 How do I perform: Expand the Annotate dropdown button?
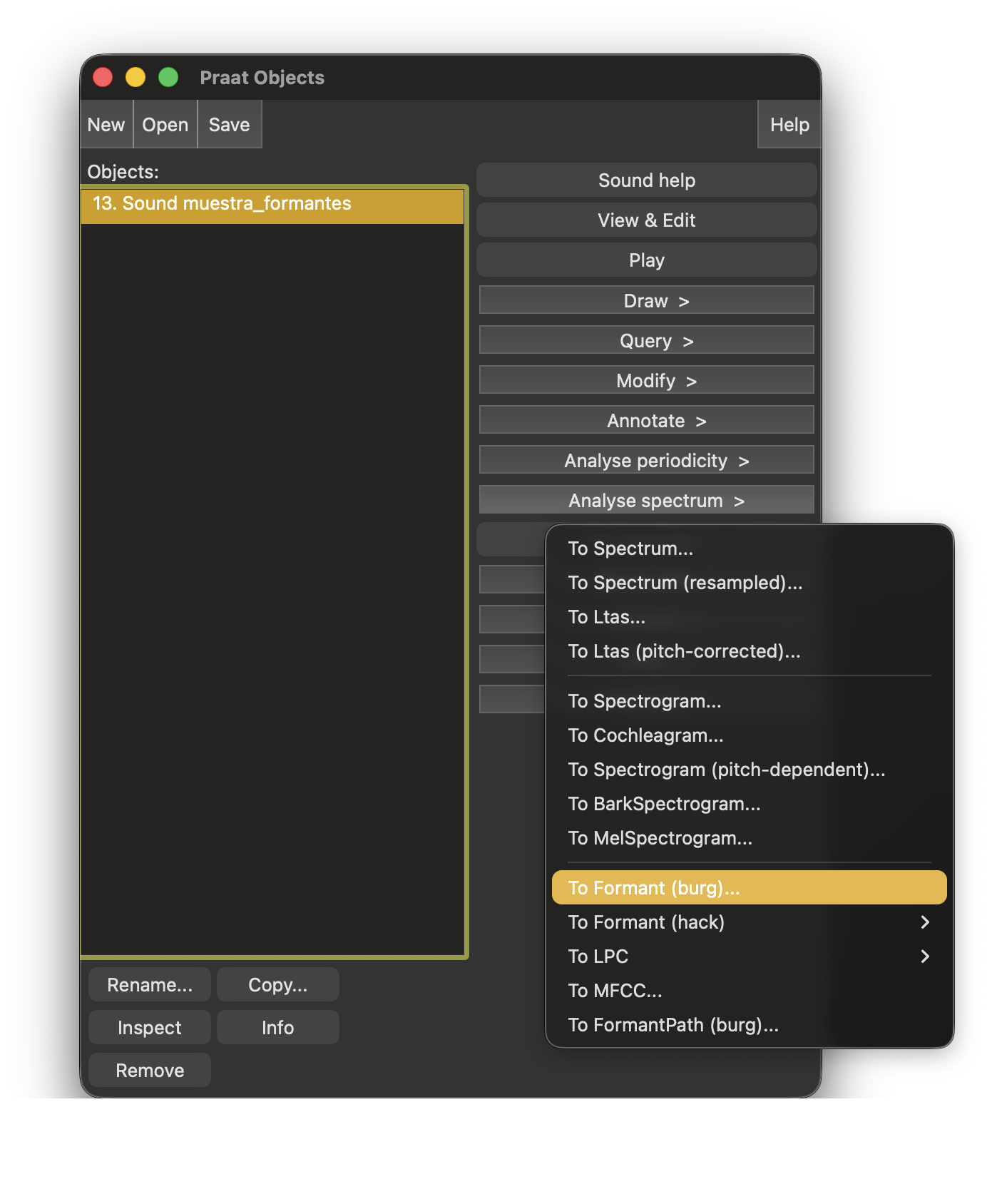point(646,420)
